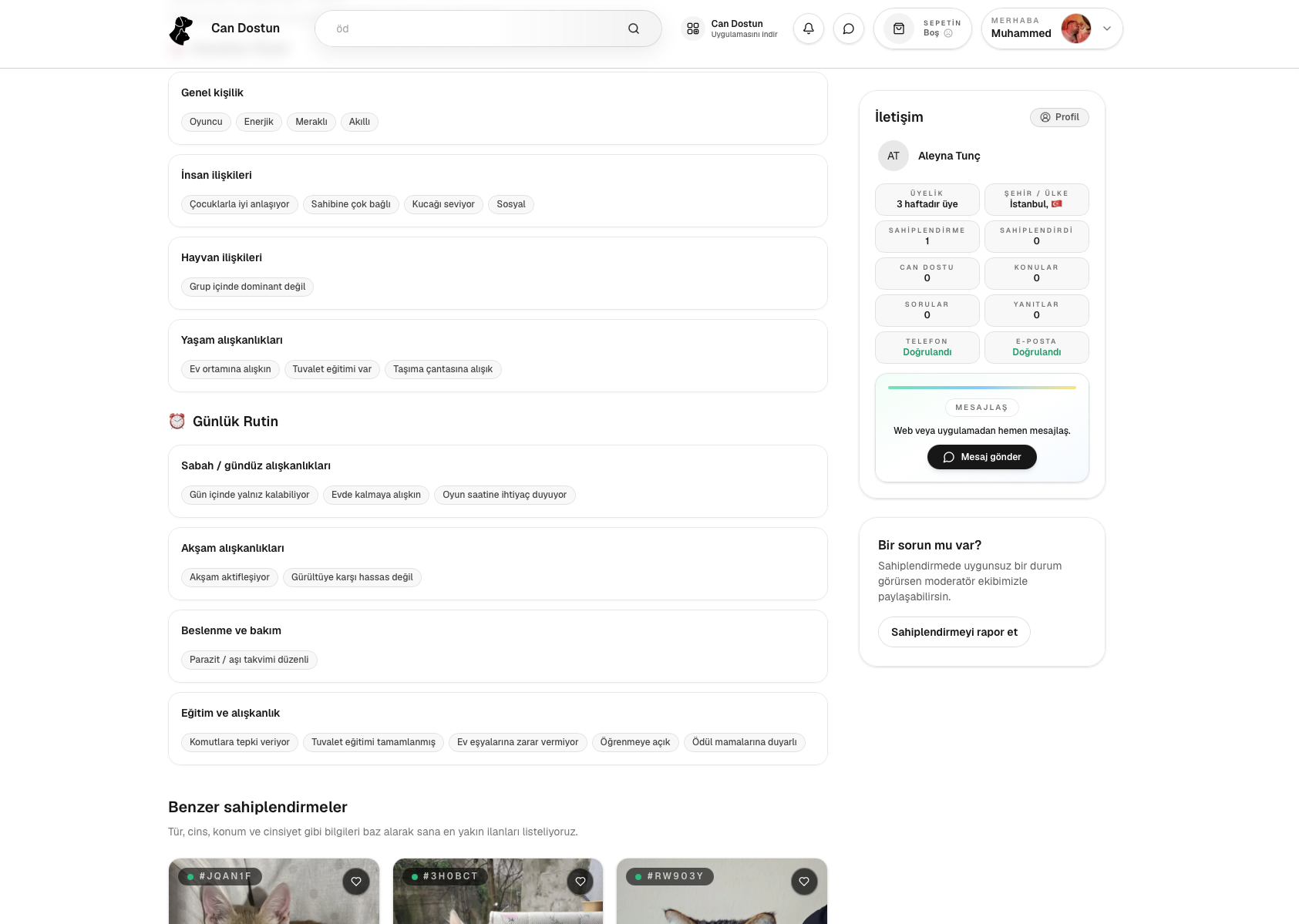Click the Şehir / Ülke İstanbul box

pos(1037,200)
